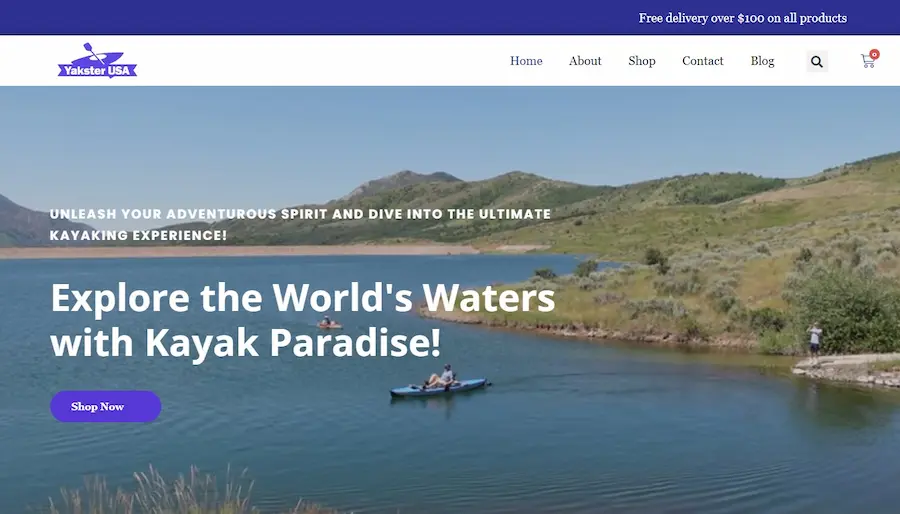
Task: Click the dry grass in the hero foreground
Action: pyautogui.click(x=172, y=492)
